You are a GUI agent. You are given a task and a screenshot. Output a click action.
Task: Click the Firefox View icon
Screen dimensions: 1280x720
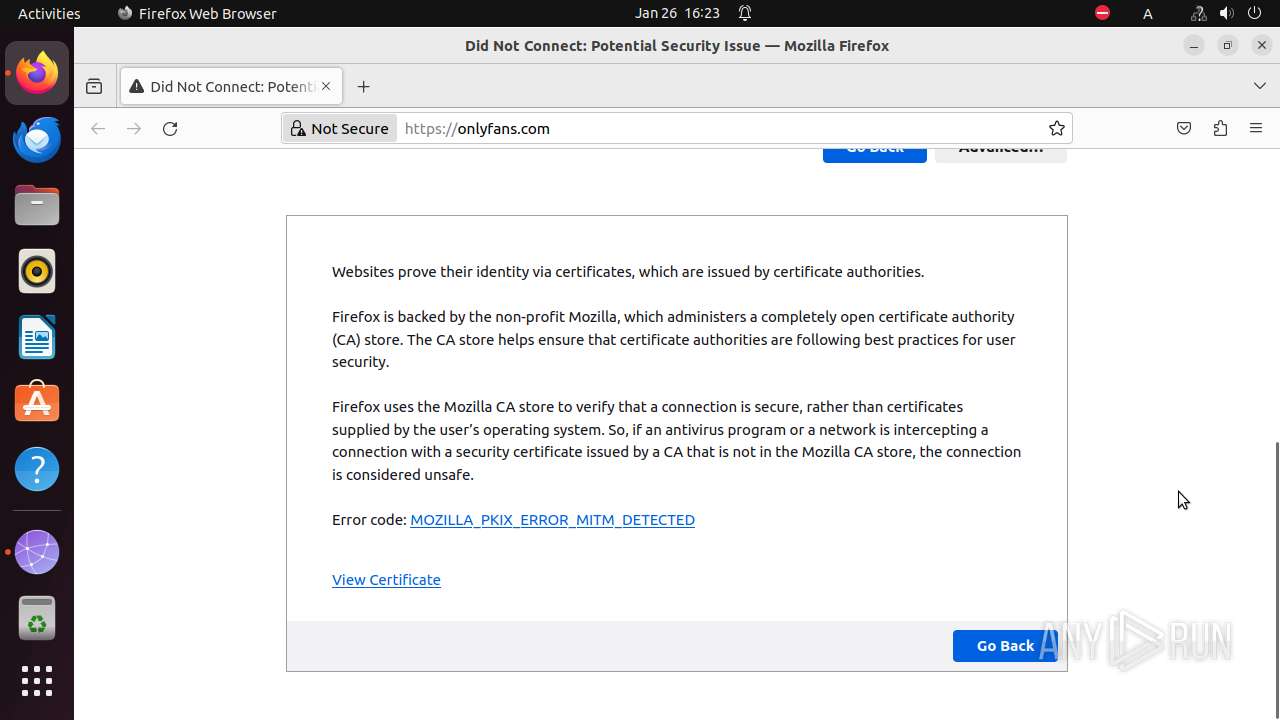pyautogui.click(x=94, y=87)
